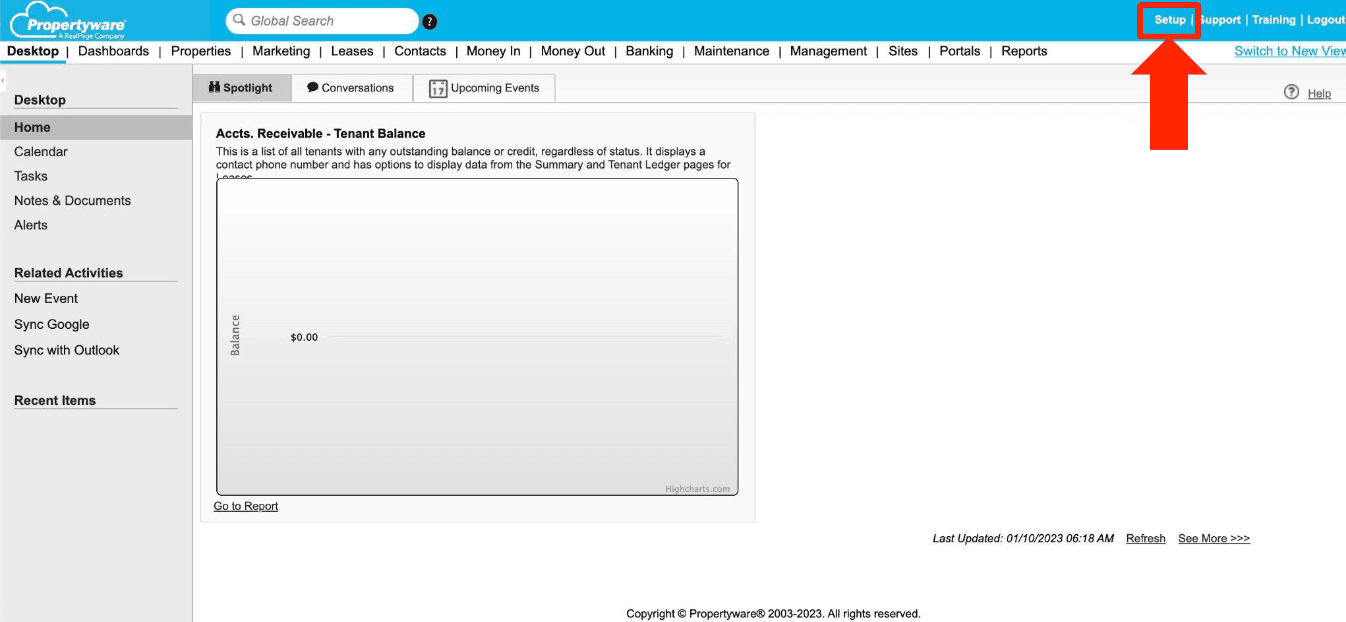Open Help via the question-mark icon
This screenshot has height=622, width=1346.
[1291, 92]
